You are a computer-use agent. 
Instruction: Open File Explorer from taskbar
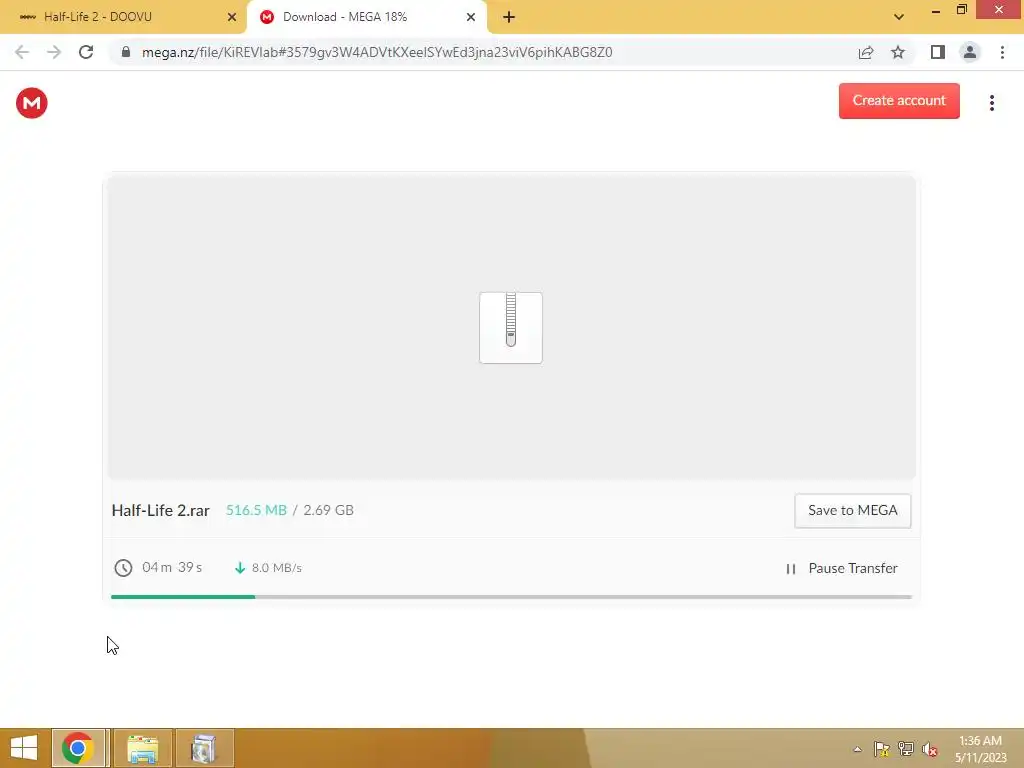tap(142, 748)
